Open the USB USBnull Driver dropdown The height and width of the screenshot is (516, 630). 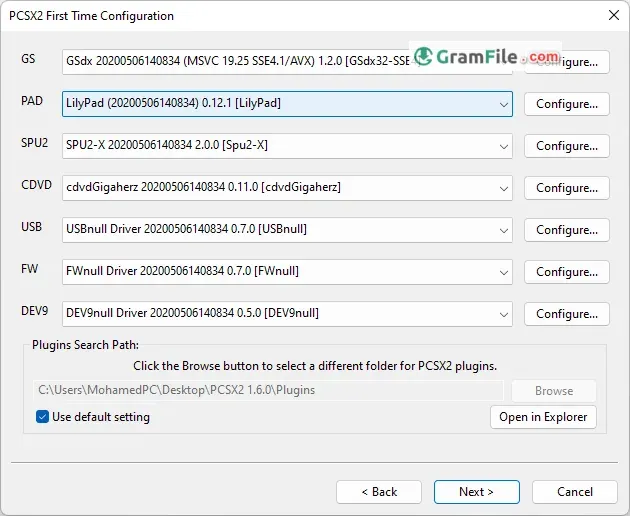(x=287, y=229)
